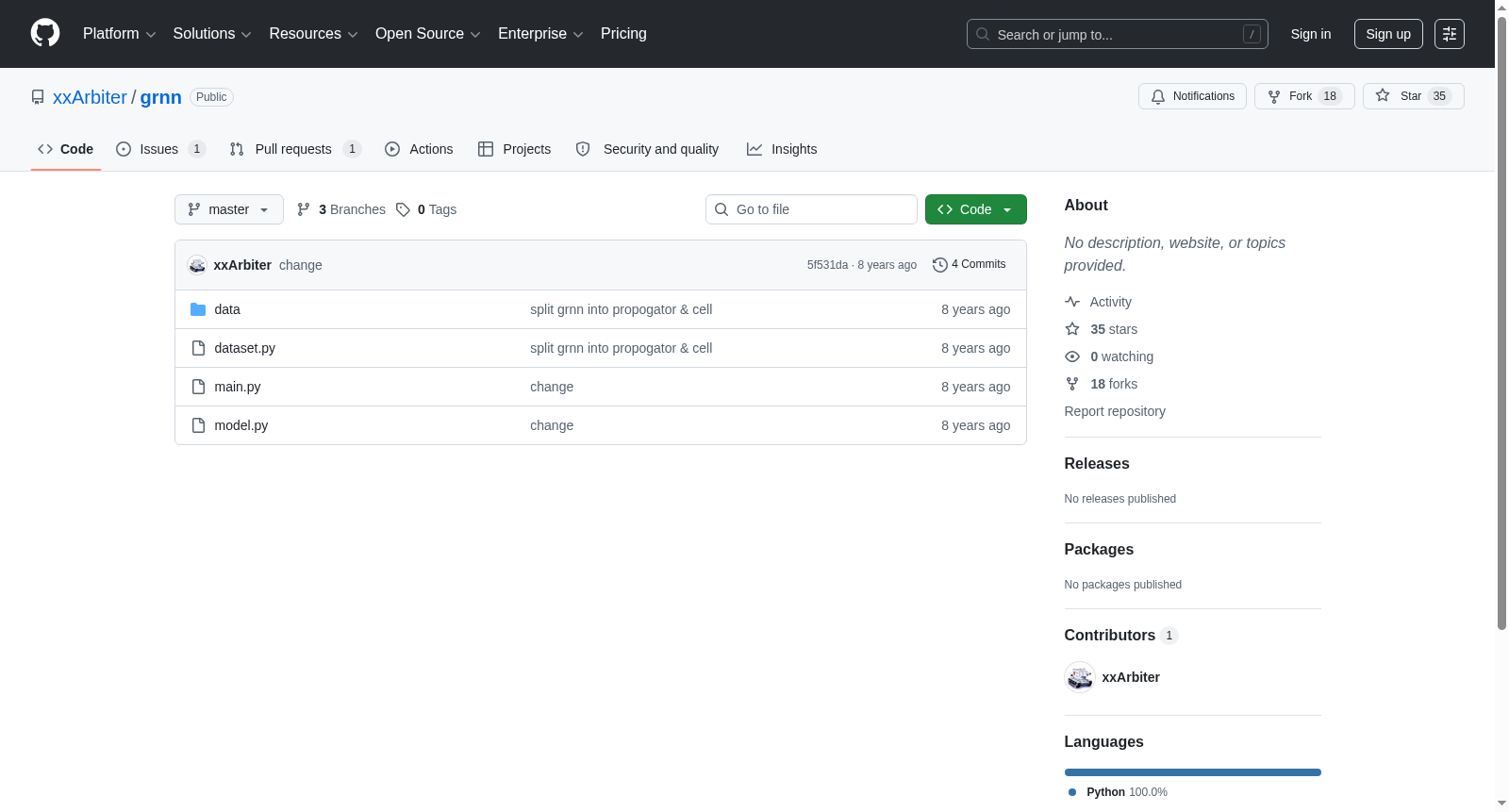Open the data folder's commit message link
The height and width of the screenshot is (812, 1509).
point(621,309)
